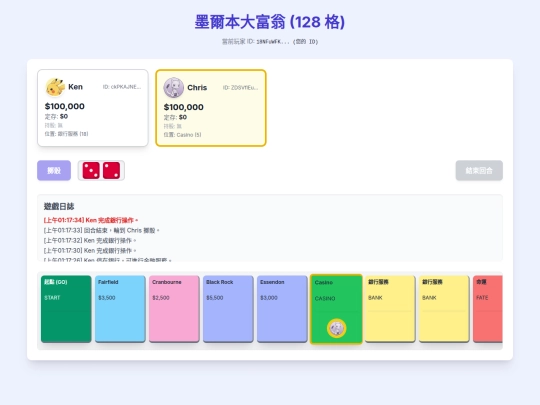Image resolution: width=540 pixels, height=405 pixels.
Task: Select Chris's highlighted player card
Action: point(211,108)
